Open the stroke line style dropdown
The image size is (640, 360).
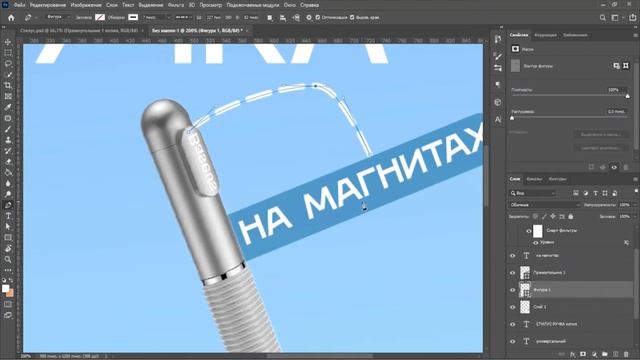184,18
